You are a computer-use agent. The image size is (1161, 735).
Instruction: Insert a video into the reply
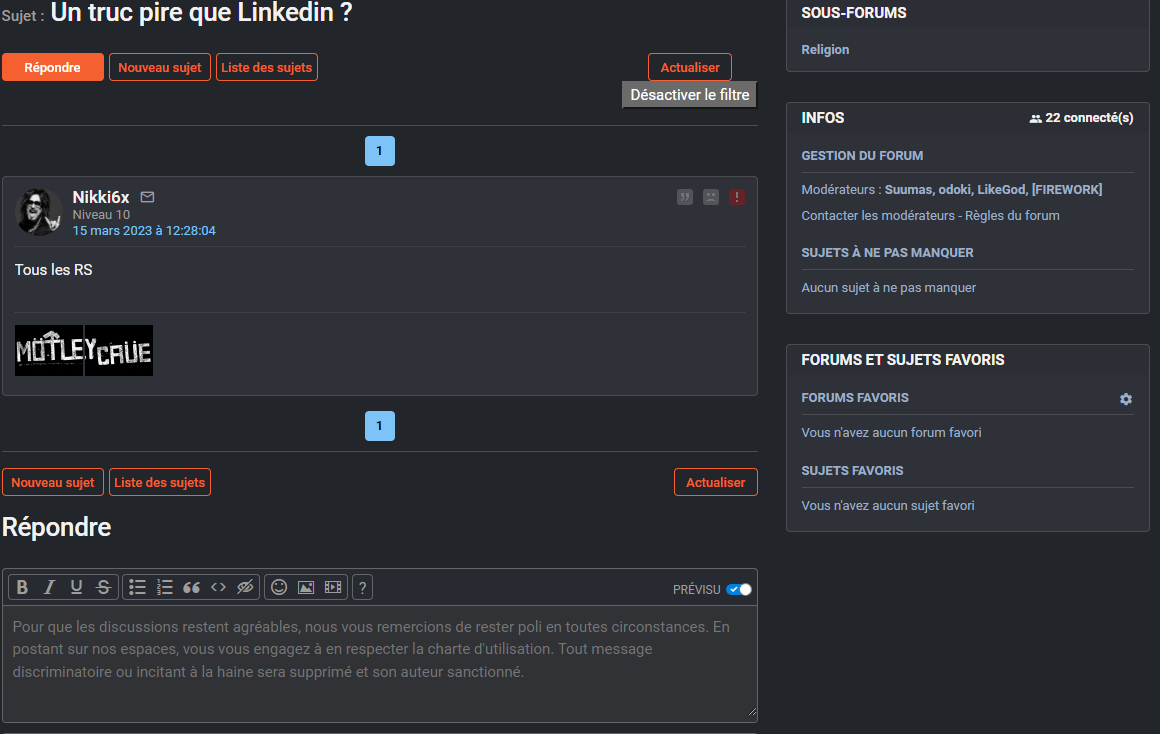[333, 588]
